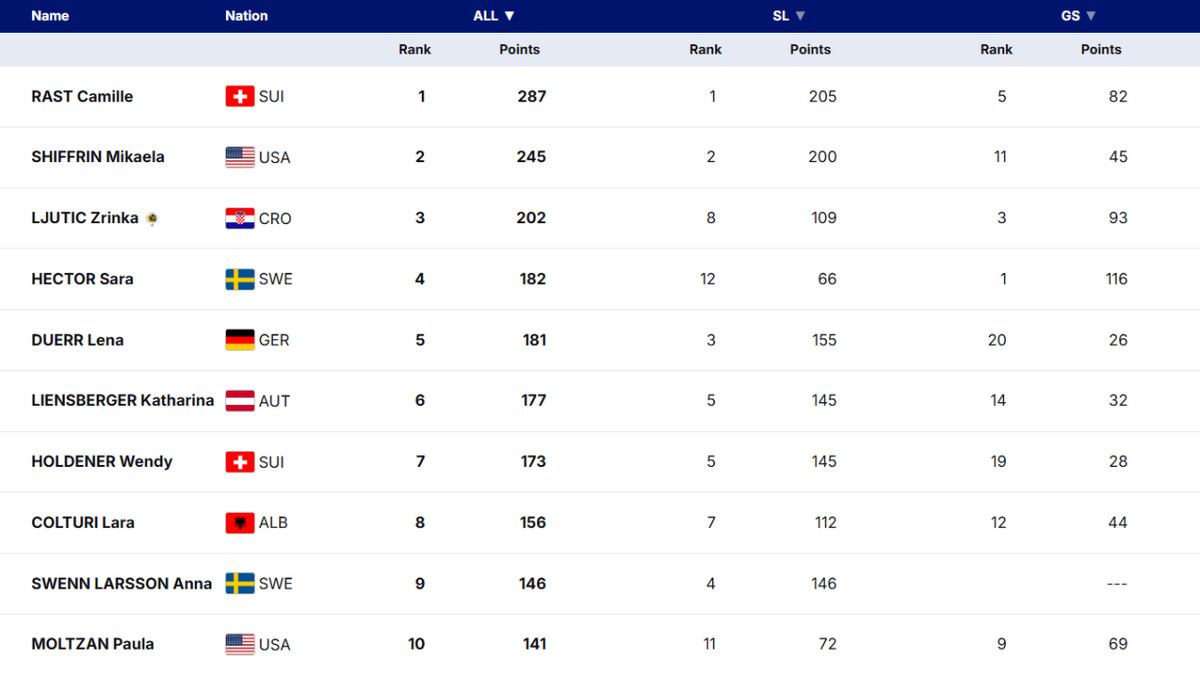Sort standings by SL discipline arrow
Image resolution: width=1200 pixels, height=675 pixels.
click(x=800, y=16)
